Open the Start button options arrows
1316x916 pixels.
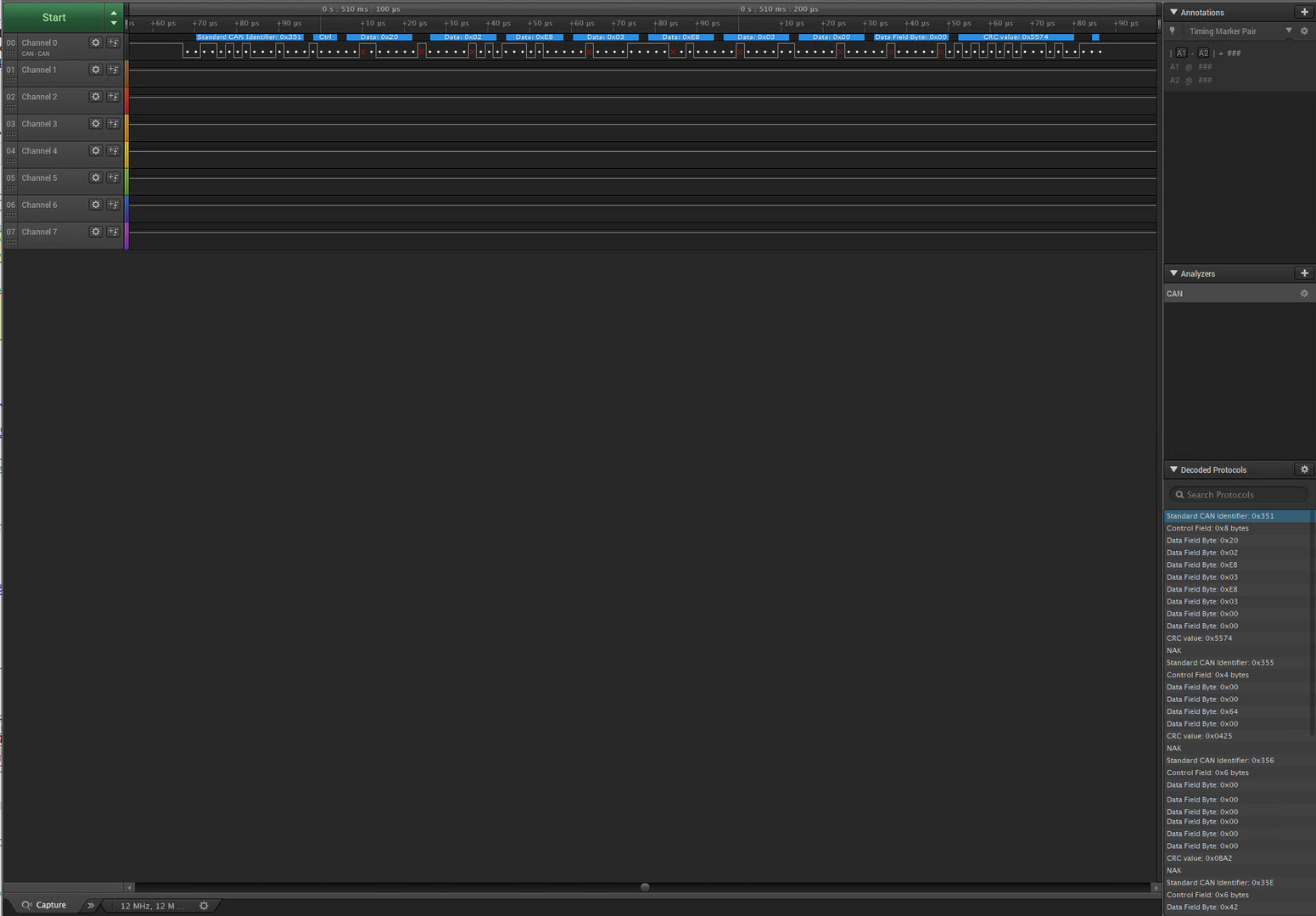tap(114, 17)
